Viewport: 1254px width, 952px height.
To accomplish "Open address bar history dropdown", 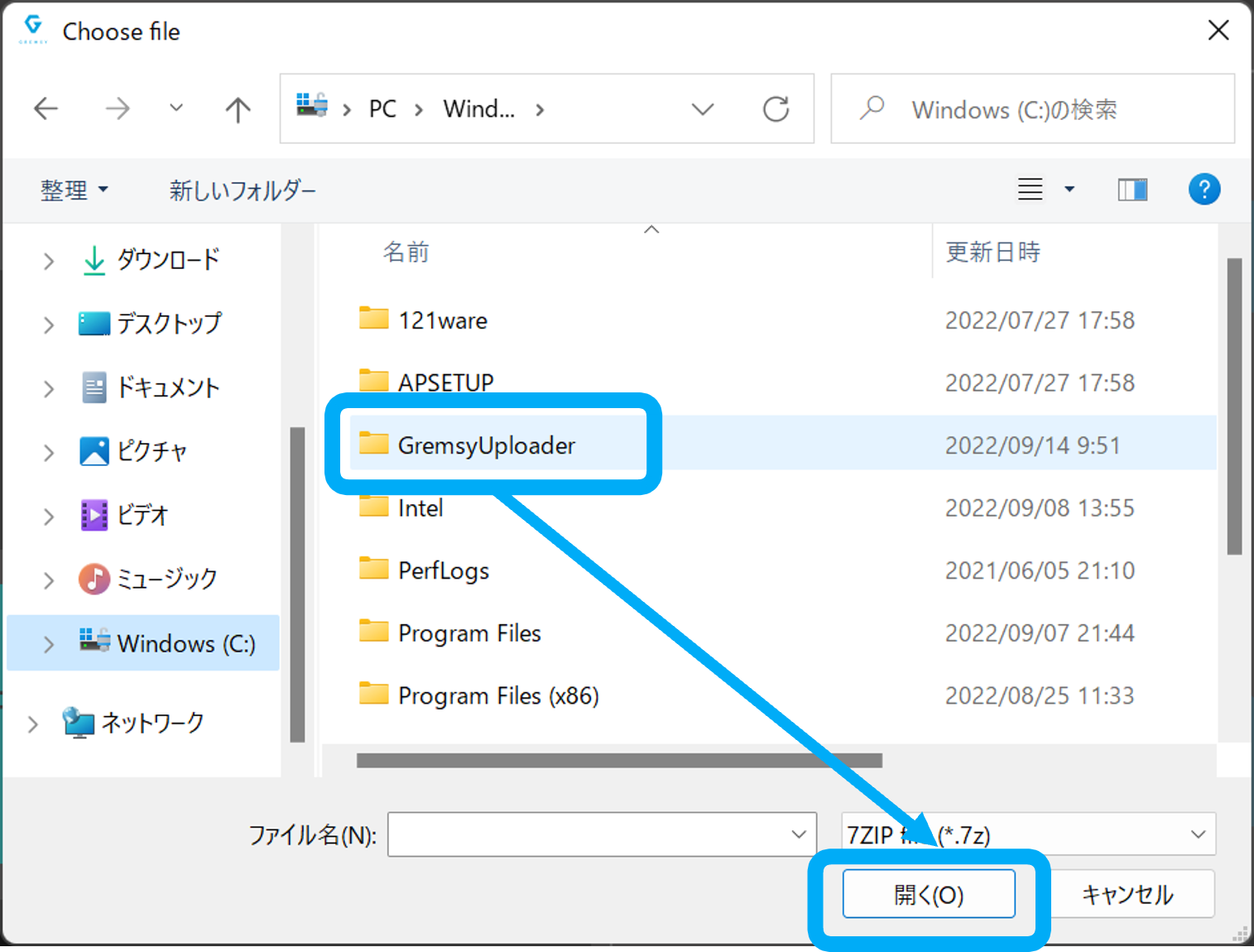I will coord(703,109).
